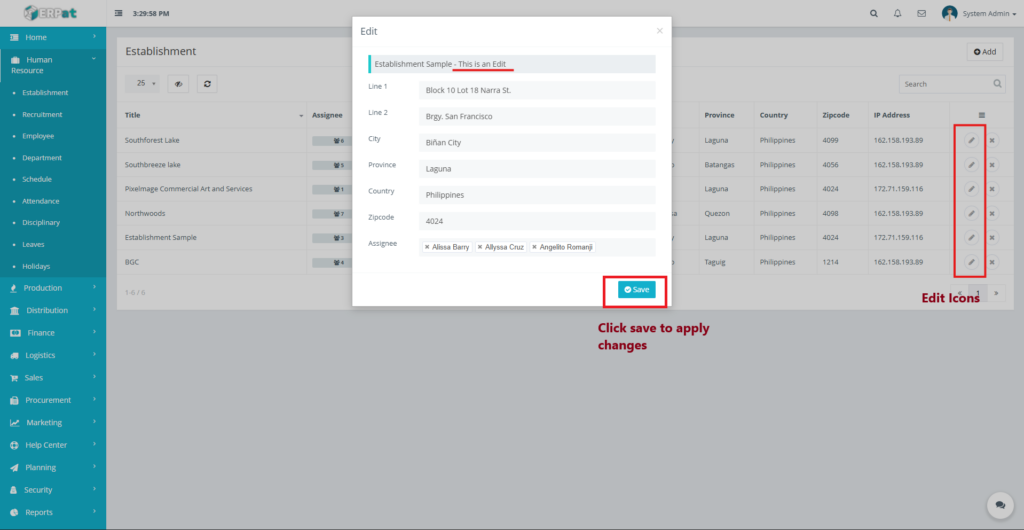Expand the Procurement sidebar menu
Screen dimensions: 1024x530
click(x=53, y=400)
